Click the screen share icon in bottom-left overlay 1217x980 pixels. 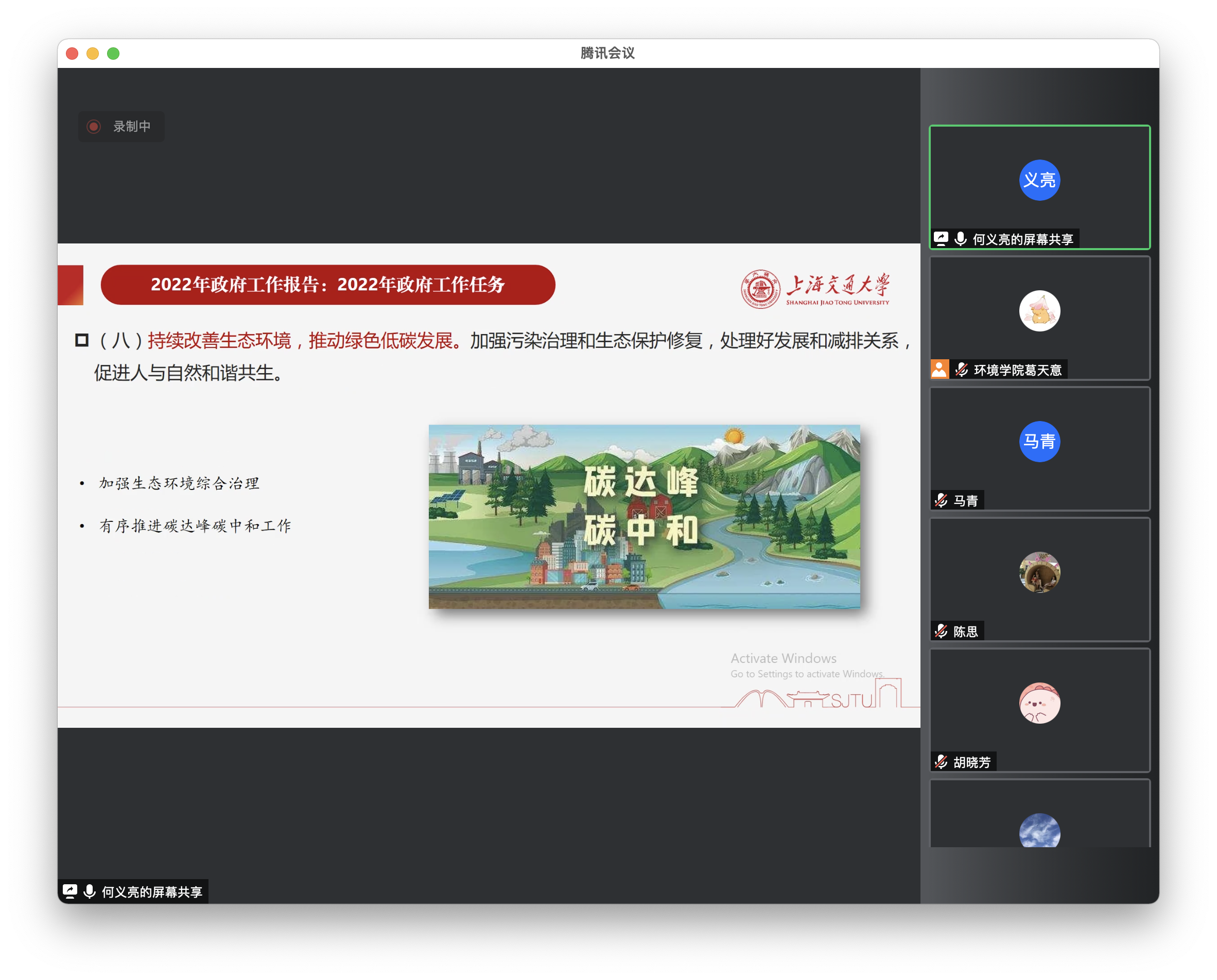coord(71,892)
